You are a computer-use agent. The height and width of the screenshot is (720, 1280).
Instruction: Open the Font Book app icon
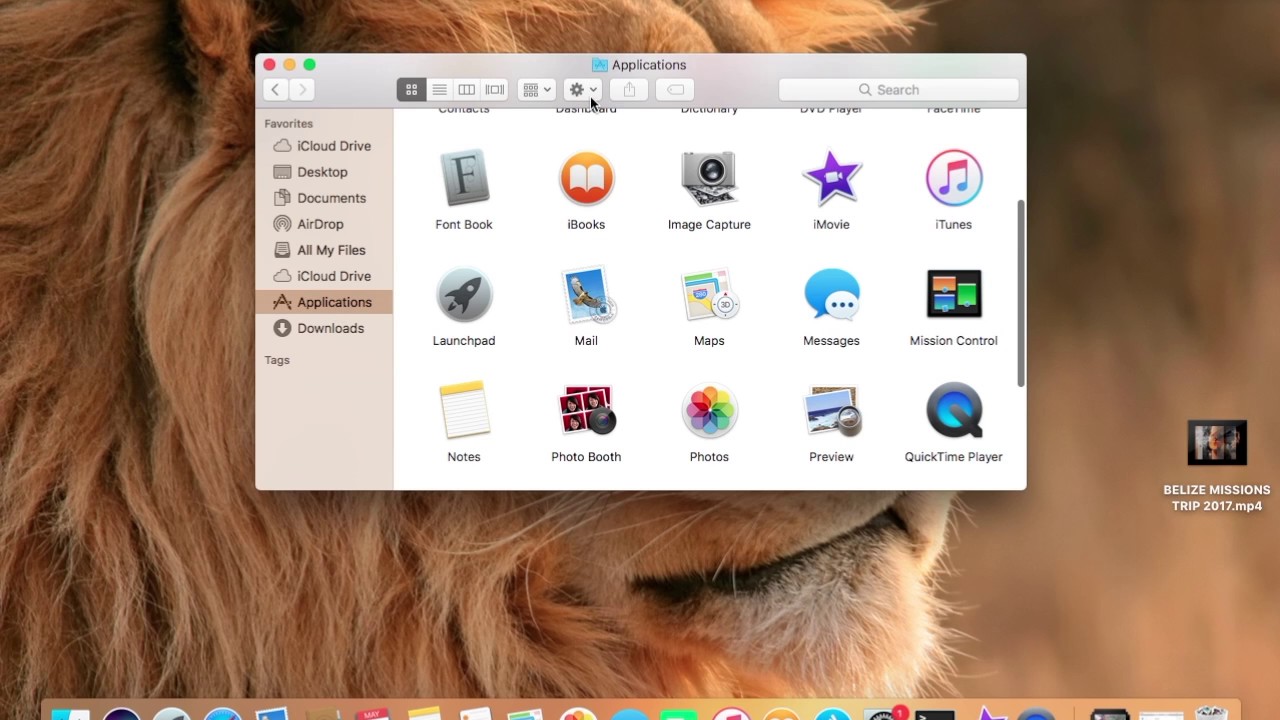coord(464,178)
